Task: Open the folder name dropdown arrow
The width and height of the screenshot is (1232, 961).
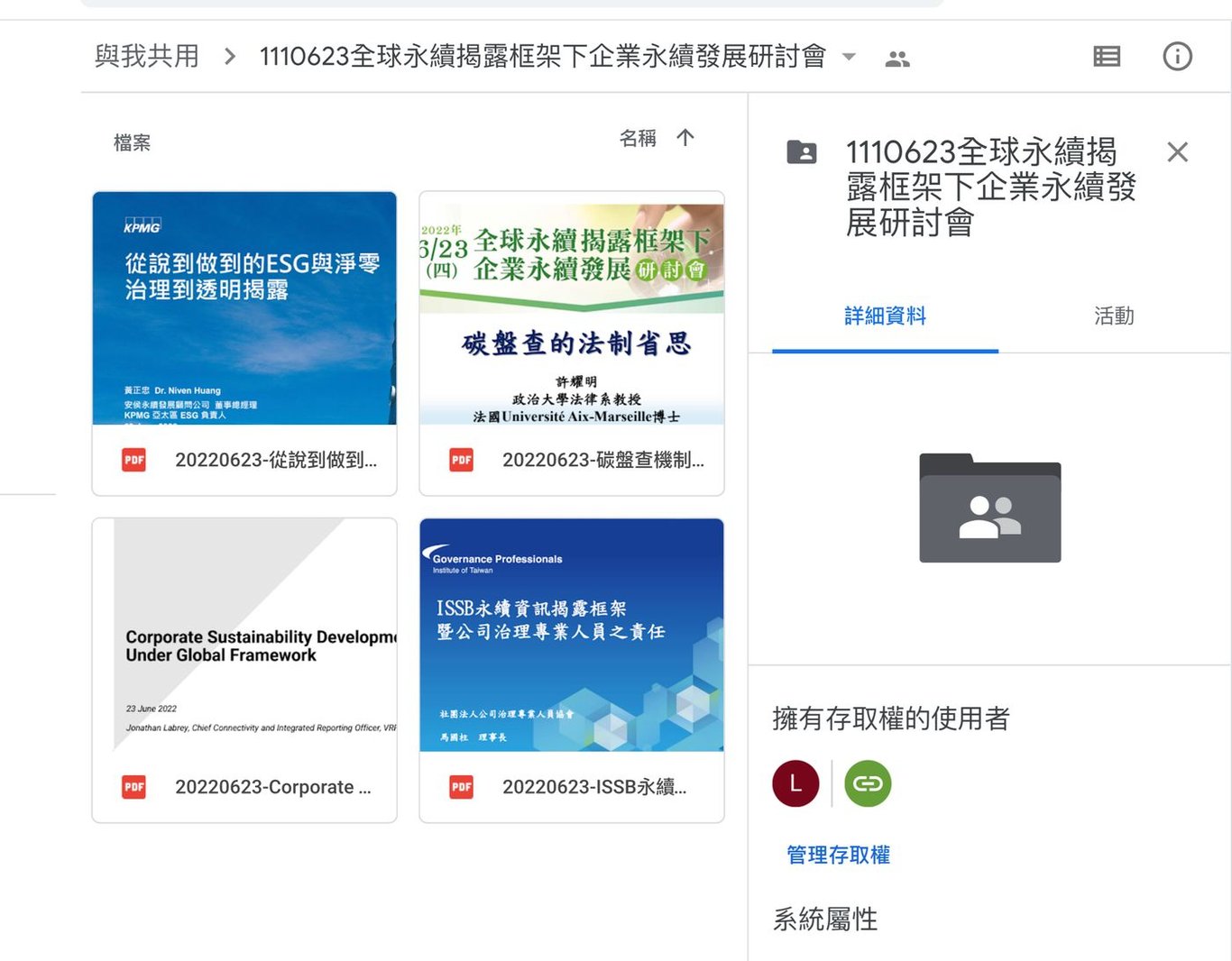Action: click(x=849, y=57)
